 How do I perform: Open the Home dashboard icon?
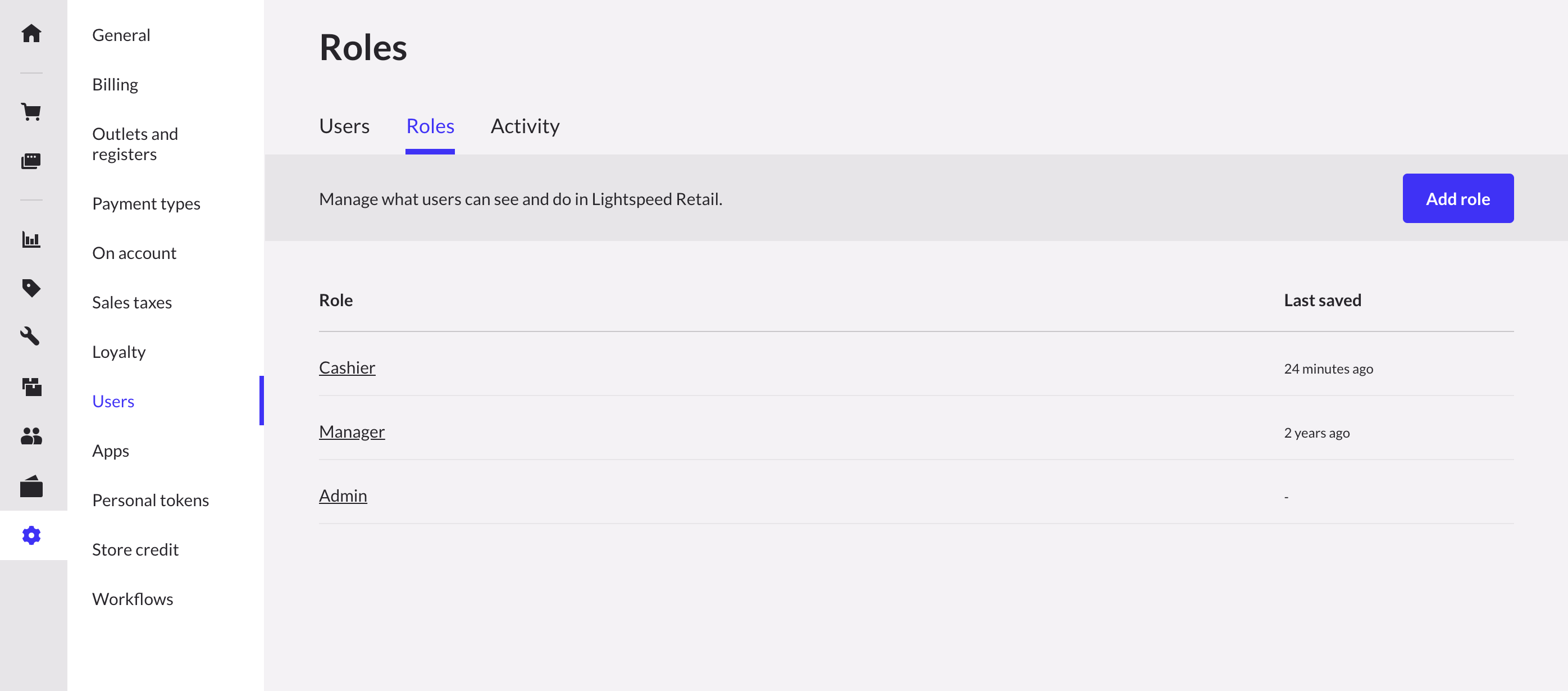pyautogui.click(x=31, y=34)
